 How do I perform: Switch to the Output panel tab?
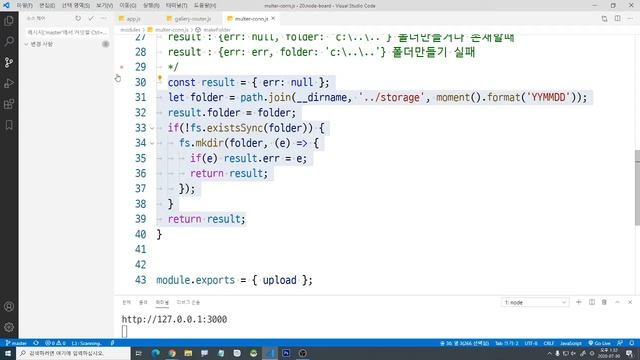pos(143,302)
